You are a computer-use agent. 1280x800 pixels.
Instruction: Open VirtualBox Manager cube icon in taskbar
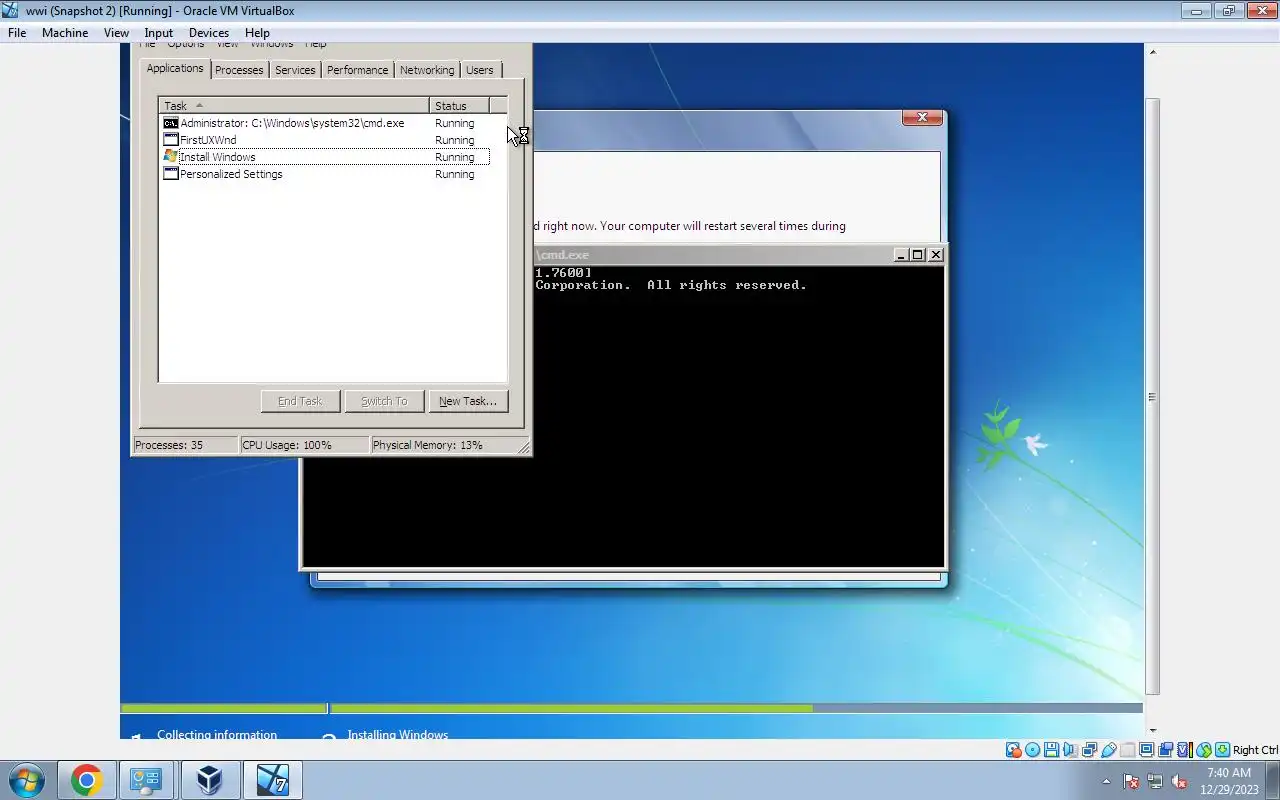pos(209,780)
